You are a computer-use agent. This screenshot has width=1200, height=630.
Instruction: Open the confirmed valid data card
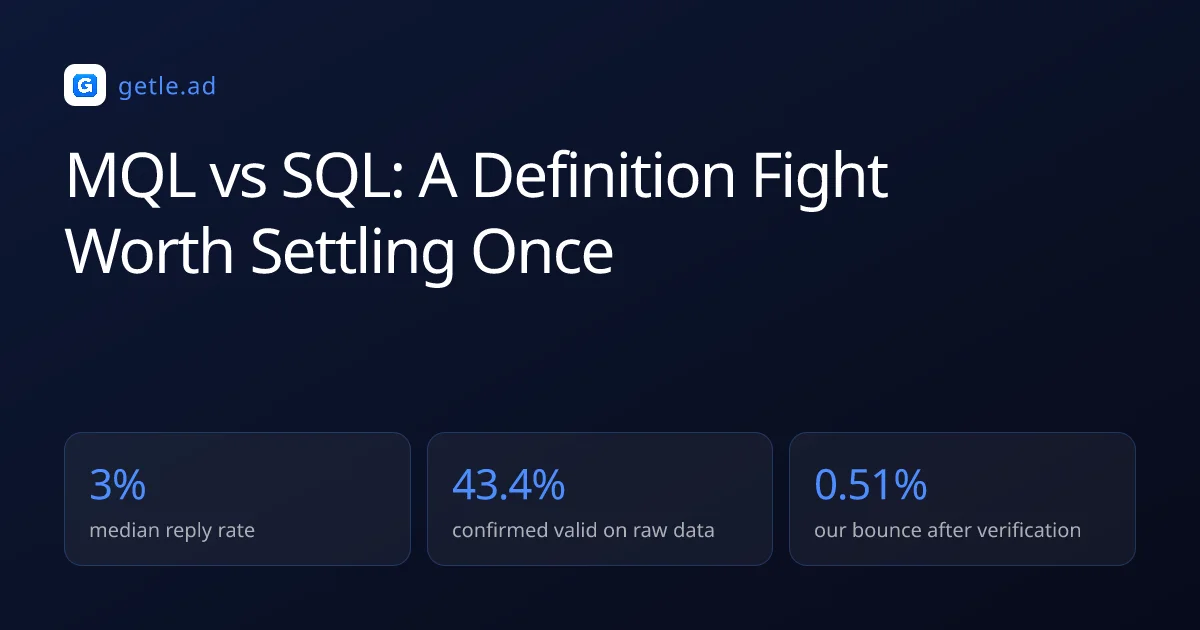pyautogui.click(x=600, y=499)
